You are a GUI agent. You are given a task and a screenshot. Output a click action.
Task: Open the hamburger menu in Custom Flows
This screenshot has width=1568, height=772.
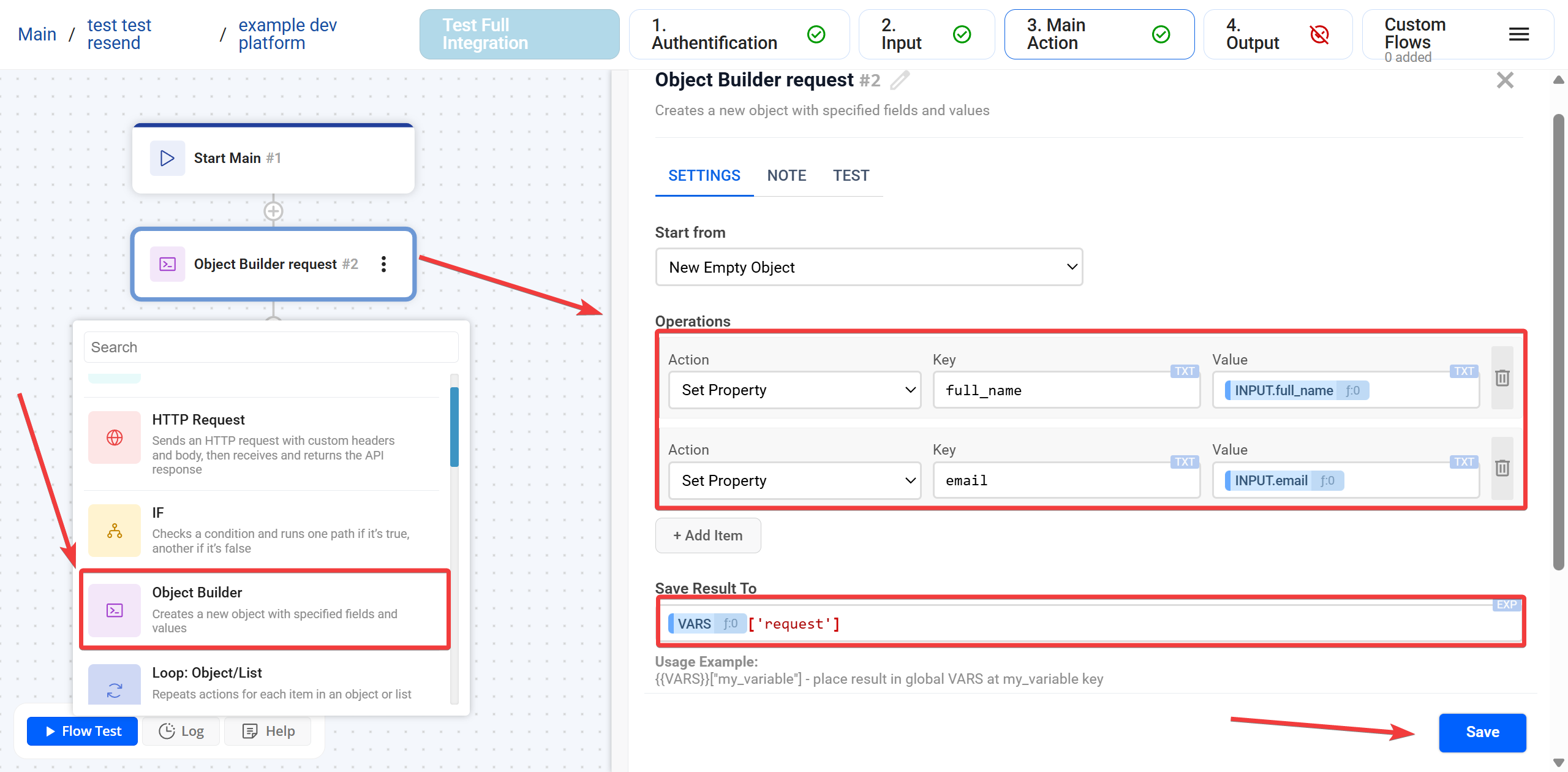tap(1518, 34)
